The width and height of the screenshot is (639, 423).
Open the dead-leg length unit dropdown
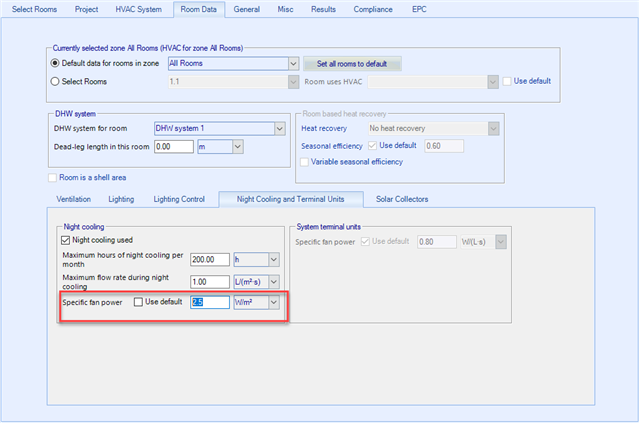[x=237, y=146]
